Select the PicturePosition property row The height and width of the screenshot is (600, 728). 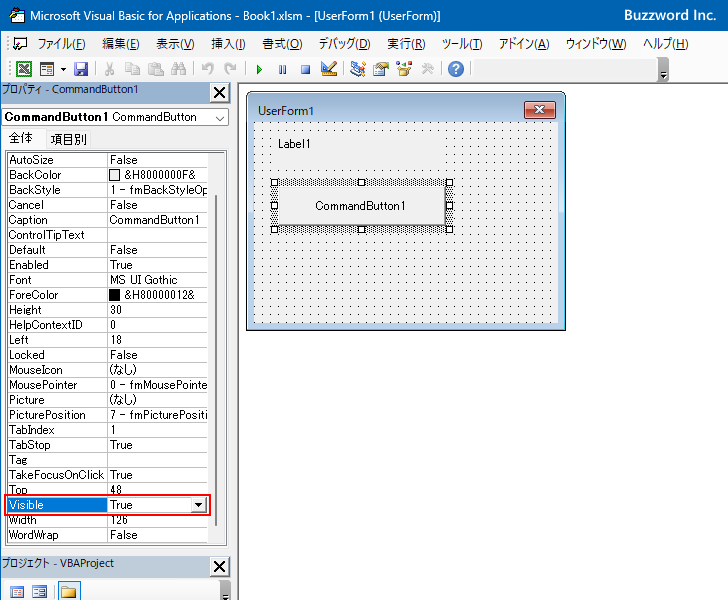(x=107, y=415)
